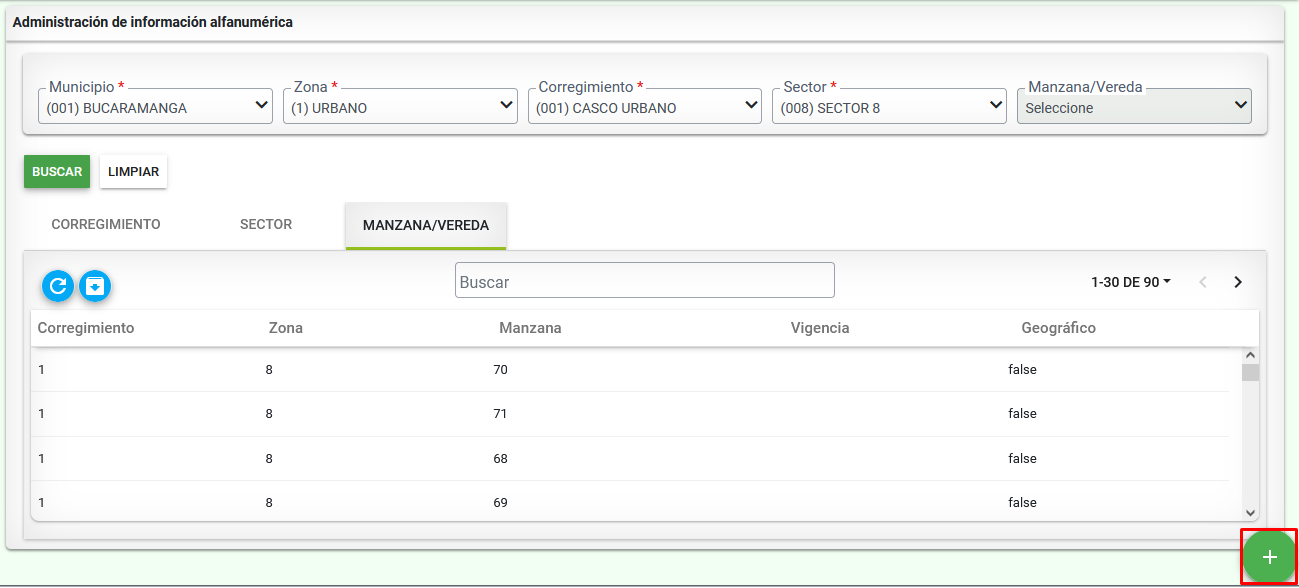Viewport: 1299px width, 588px height.
Task: Click the green plus add button
Action: (x=1269, y=557)
